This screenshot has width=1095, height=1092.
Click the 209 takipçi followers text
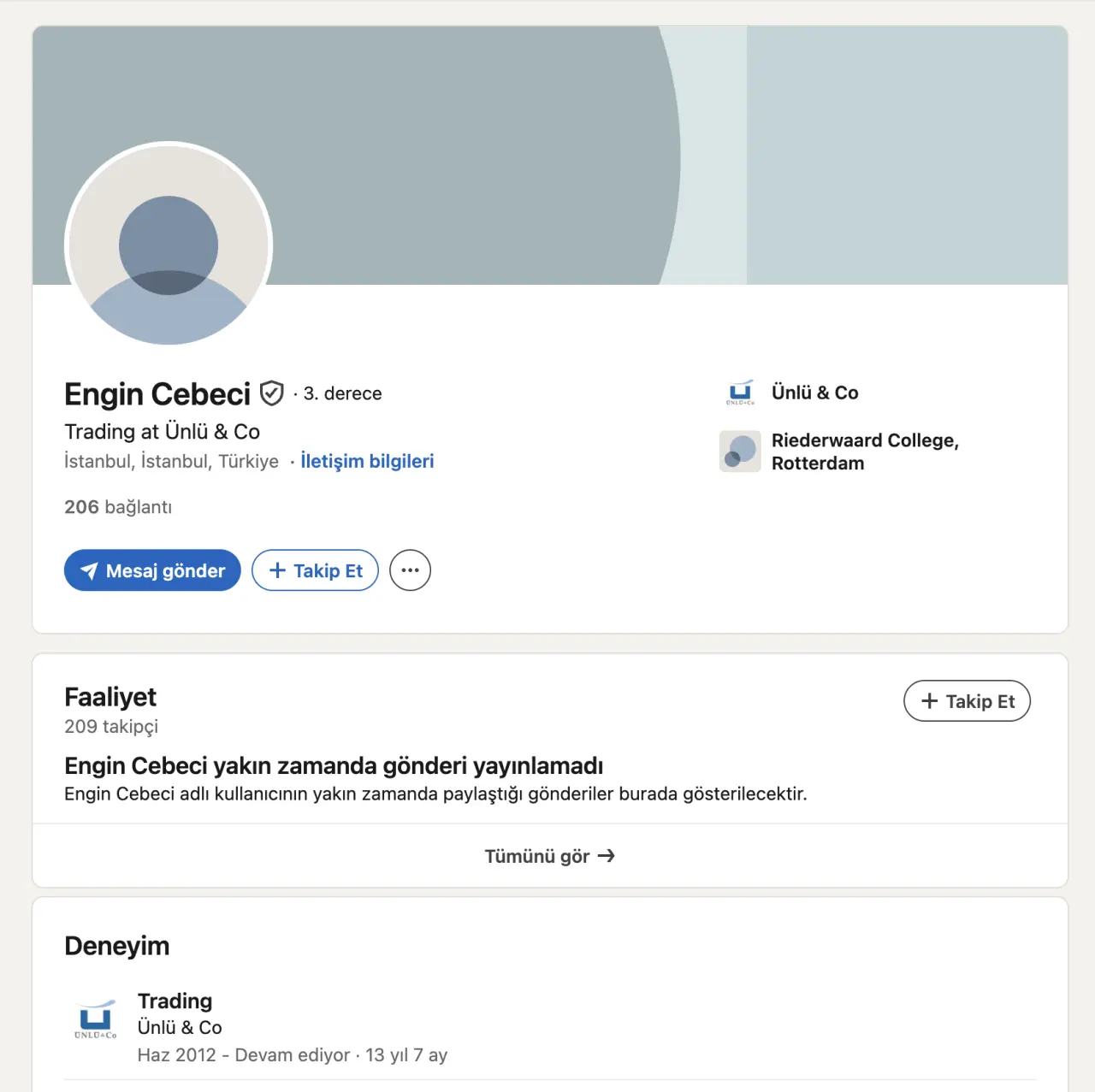click(x=111, y=727)
